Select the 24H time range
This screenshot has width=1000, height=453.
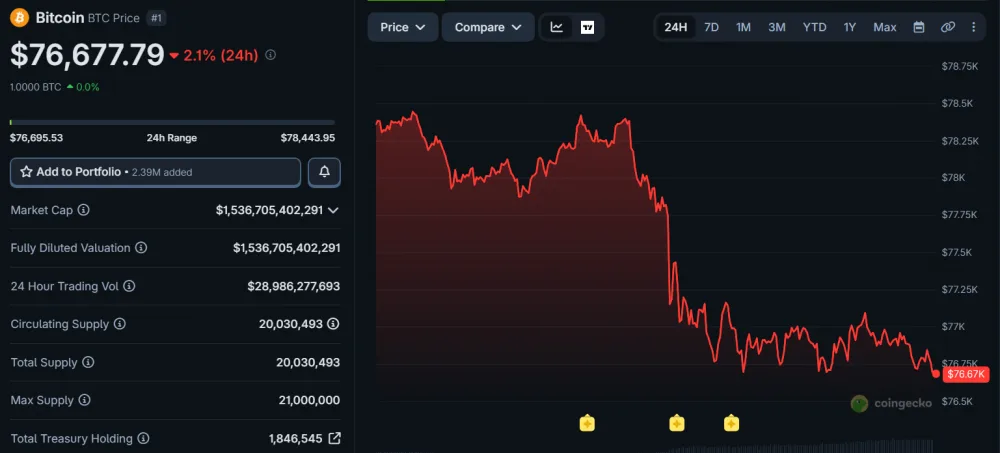(x=676, y=27)
